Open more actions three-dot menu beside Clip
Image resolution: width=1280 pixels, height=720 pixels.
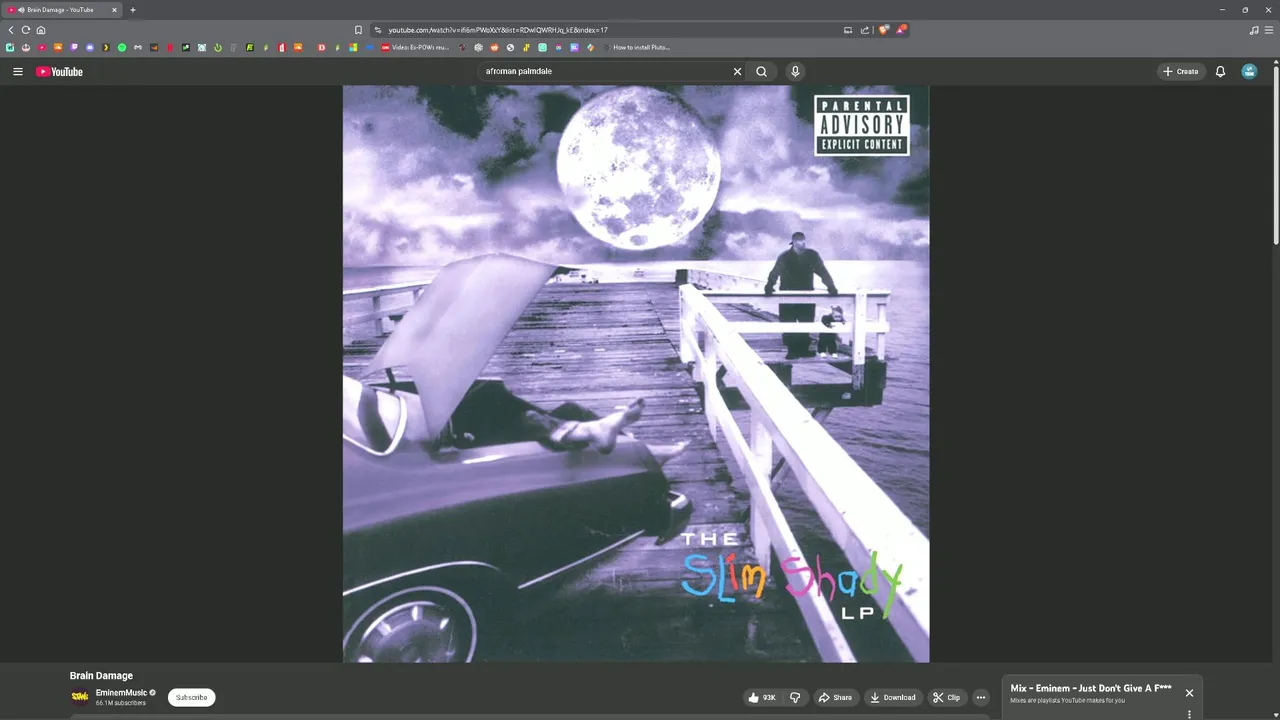[981, 697]
